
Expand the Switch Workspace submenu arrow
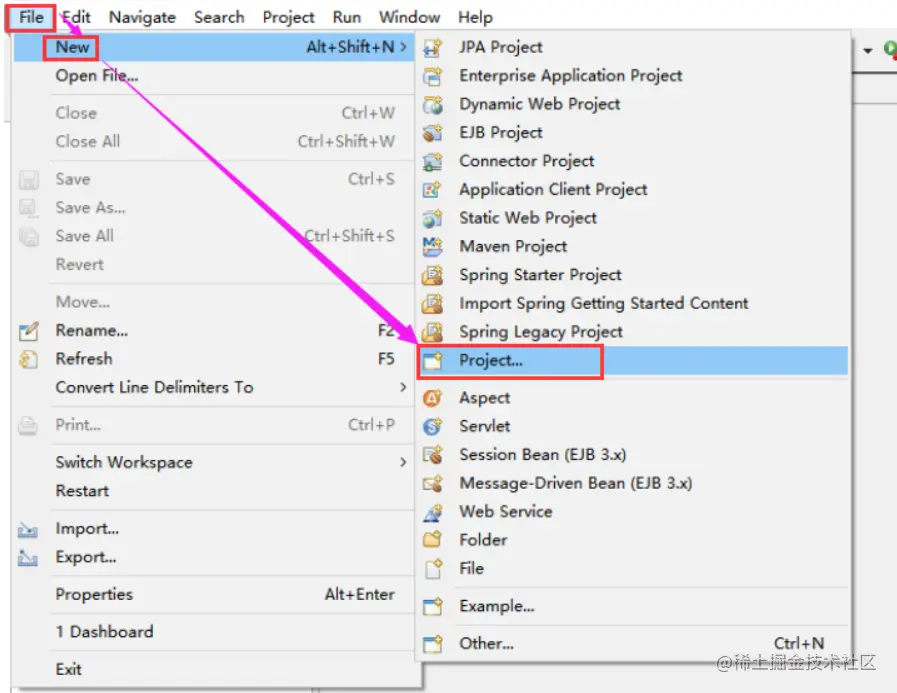click(403, 462)
